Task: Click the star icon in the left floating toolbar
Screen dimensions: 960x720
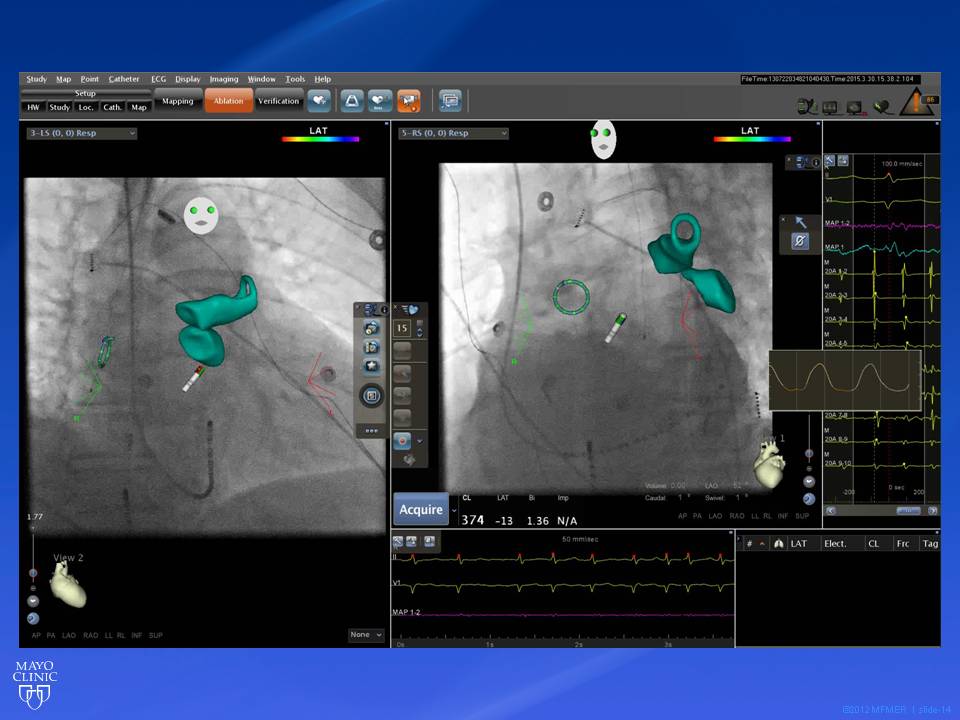Action: [x=371, y=365]
